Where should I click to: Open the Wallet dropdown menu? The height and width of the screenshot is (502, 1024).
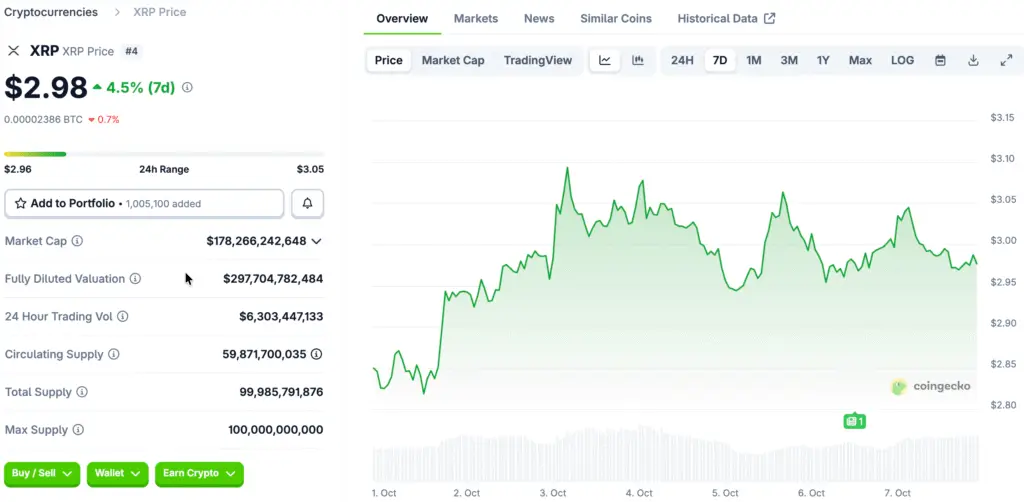point(118,473)
